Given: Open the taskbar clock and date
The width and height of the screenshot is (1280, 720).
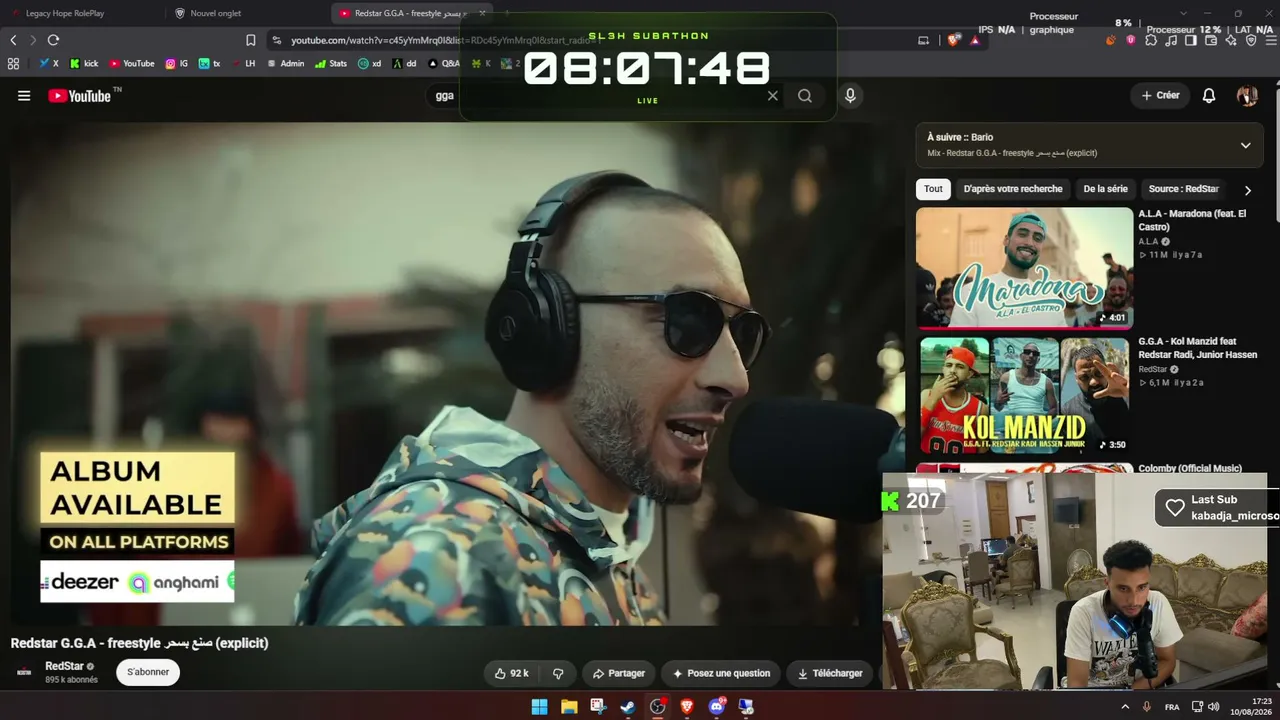Looking at the screenshot, I should (1253, 707).
